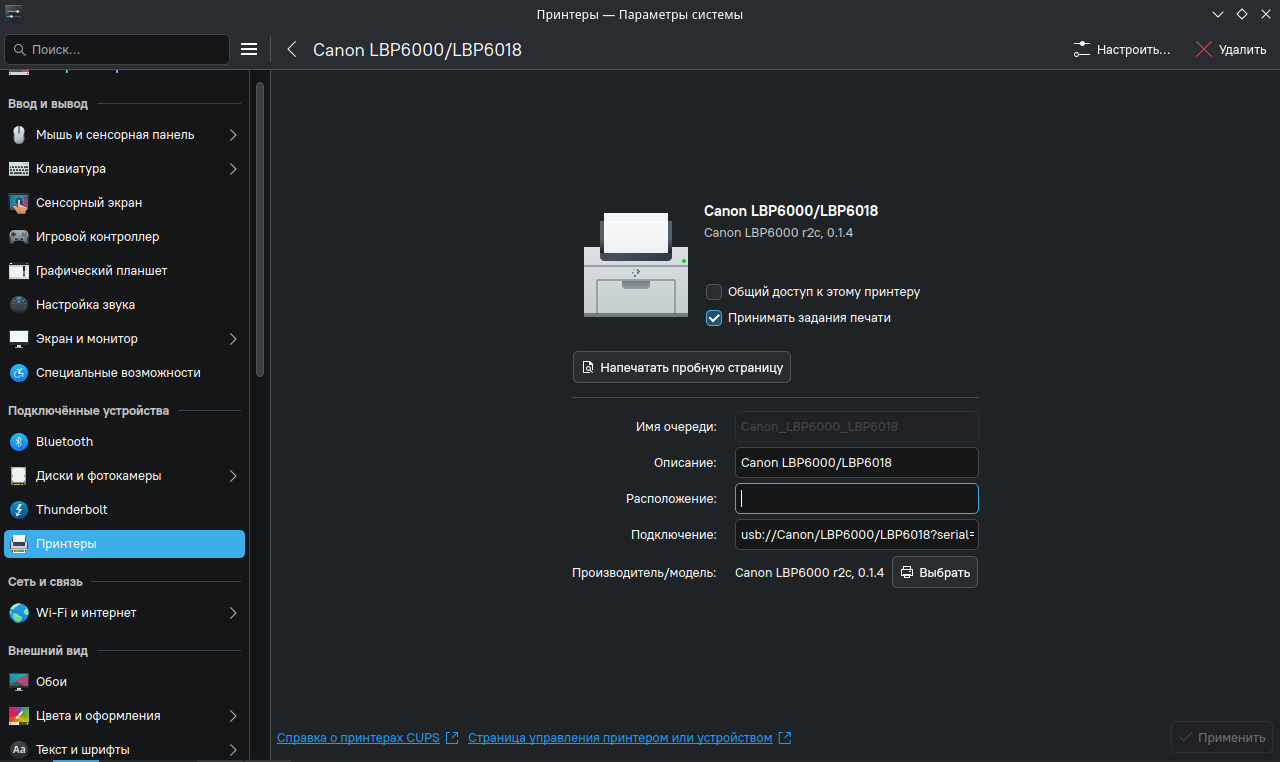Image resolution: width=1280 pixels, height=762 pixels.
Task: Click the printer icon beside Принтеры
Action: point(18,544)
